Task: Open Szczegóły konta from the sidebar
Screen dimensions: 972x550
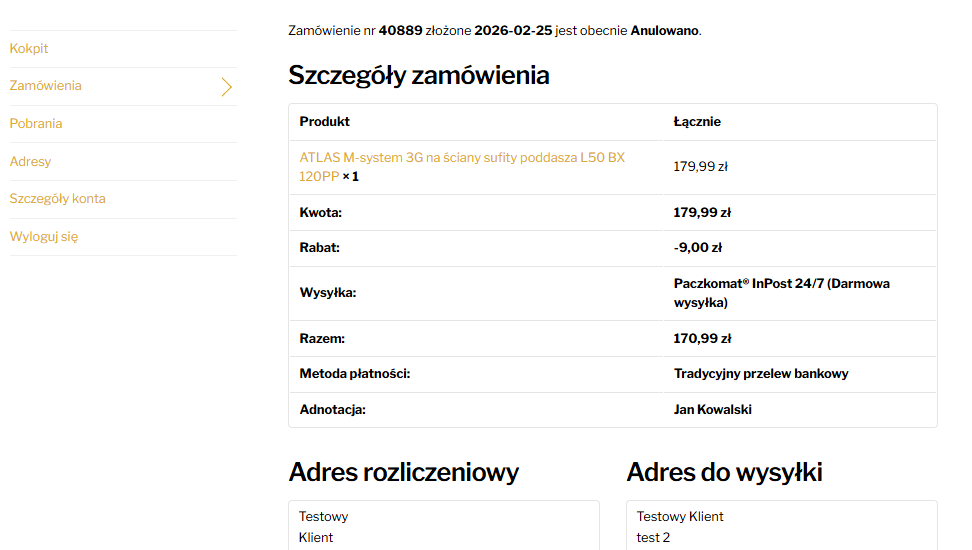Action: (x=57, y=199)
